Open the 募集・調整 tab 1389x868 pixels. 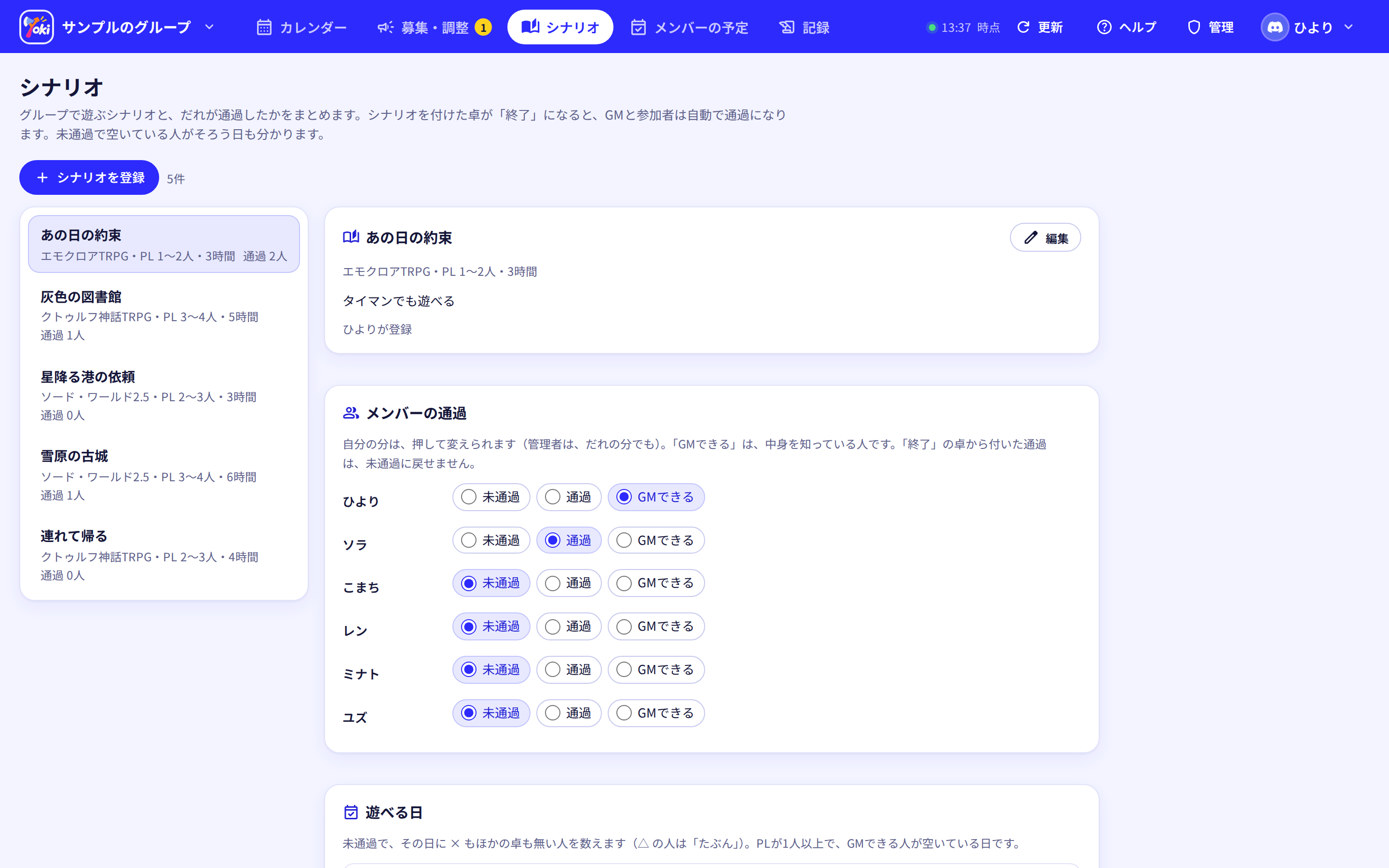coord(434,27)
